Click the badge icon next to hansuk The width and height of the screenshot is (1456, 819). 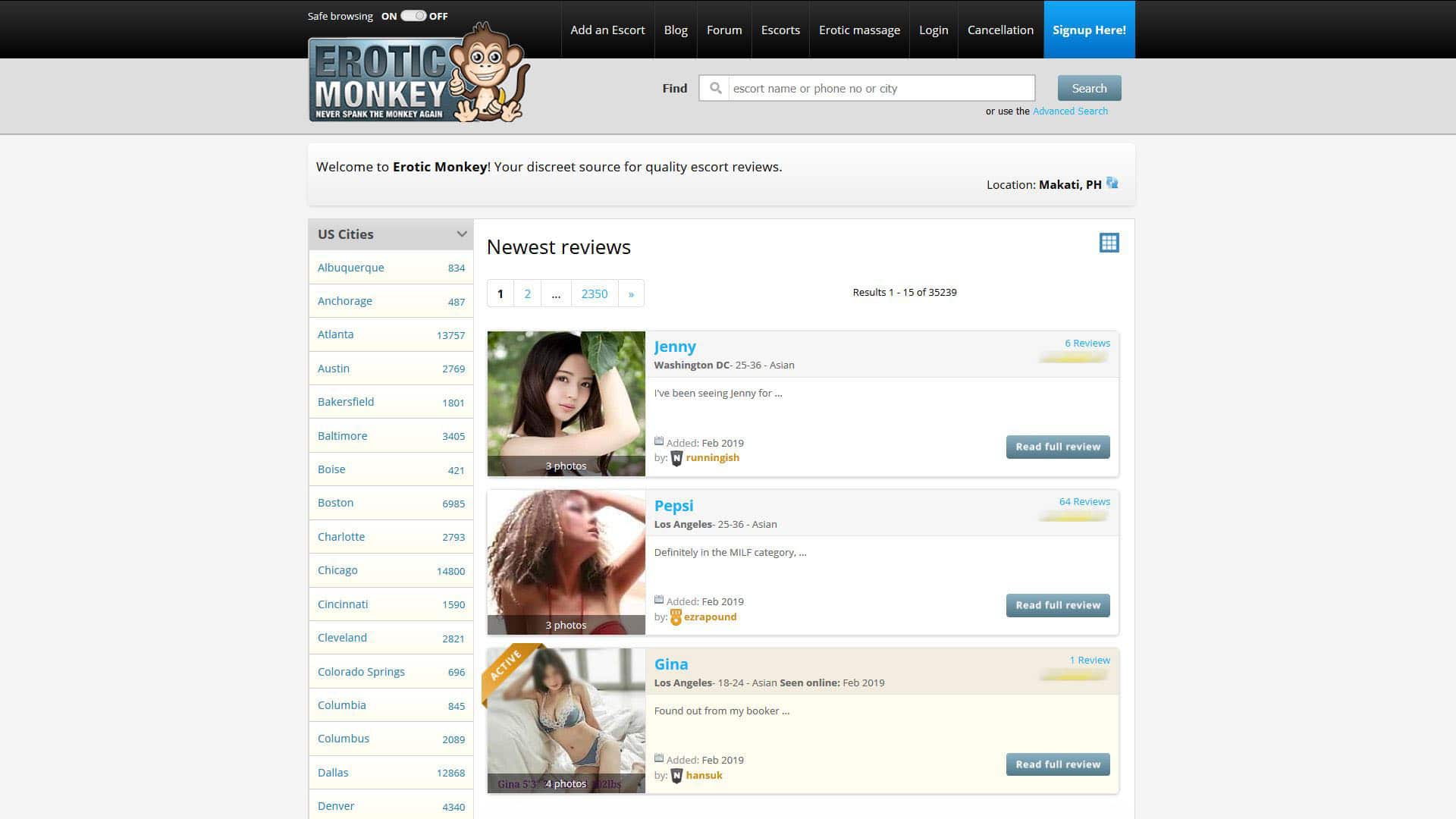676,776
